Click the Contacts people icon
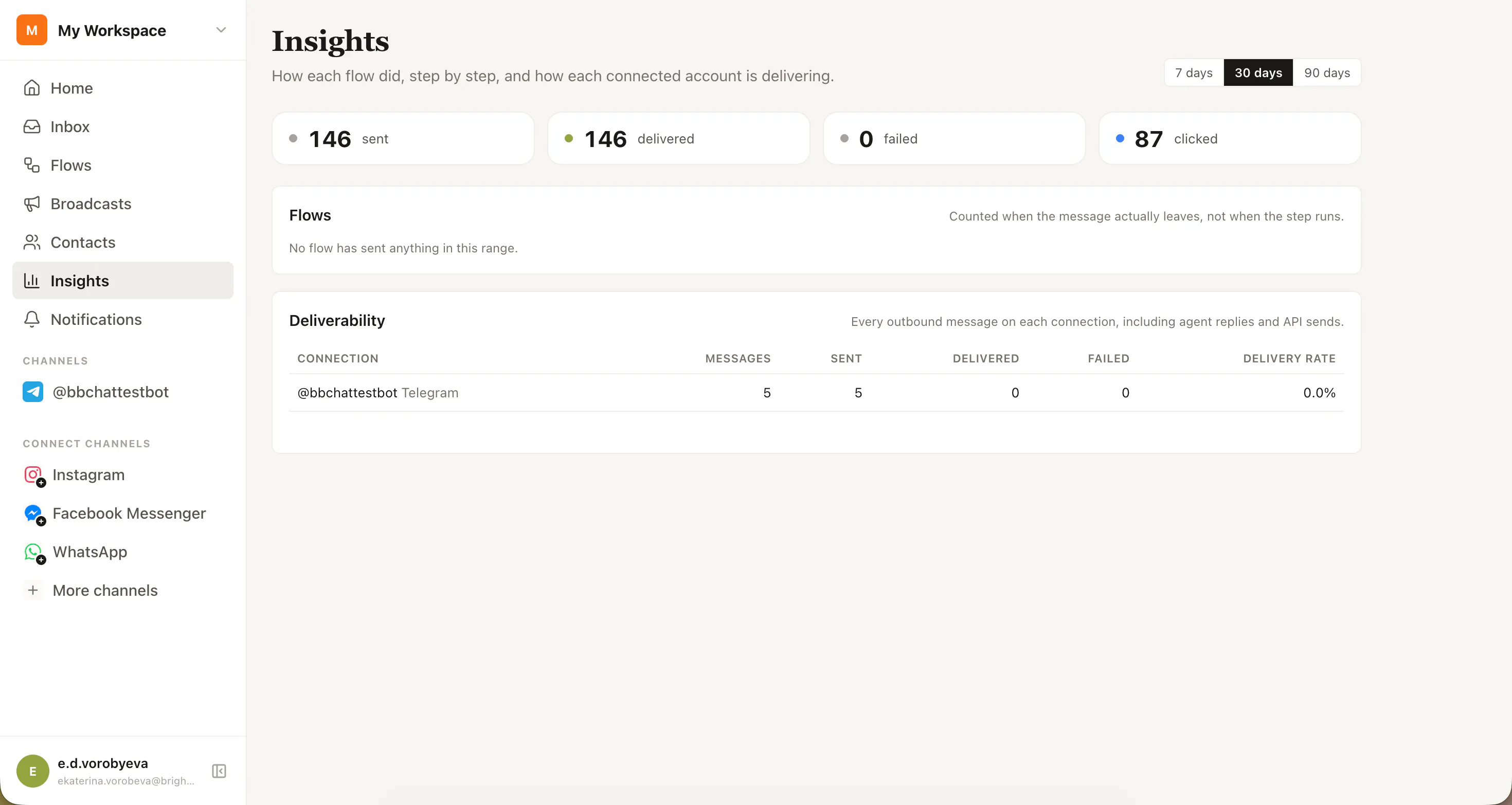 coord(32,242)
